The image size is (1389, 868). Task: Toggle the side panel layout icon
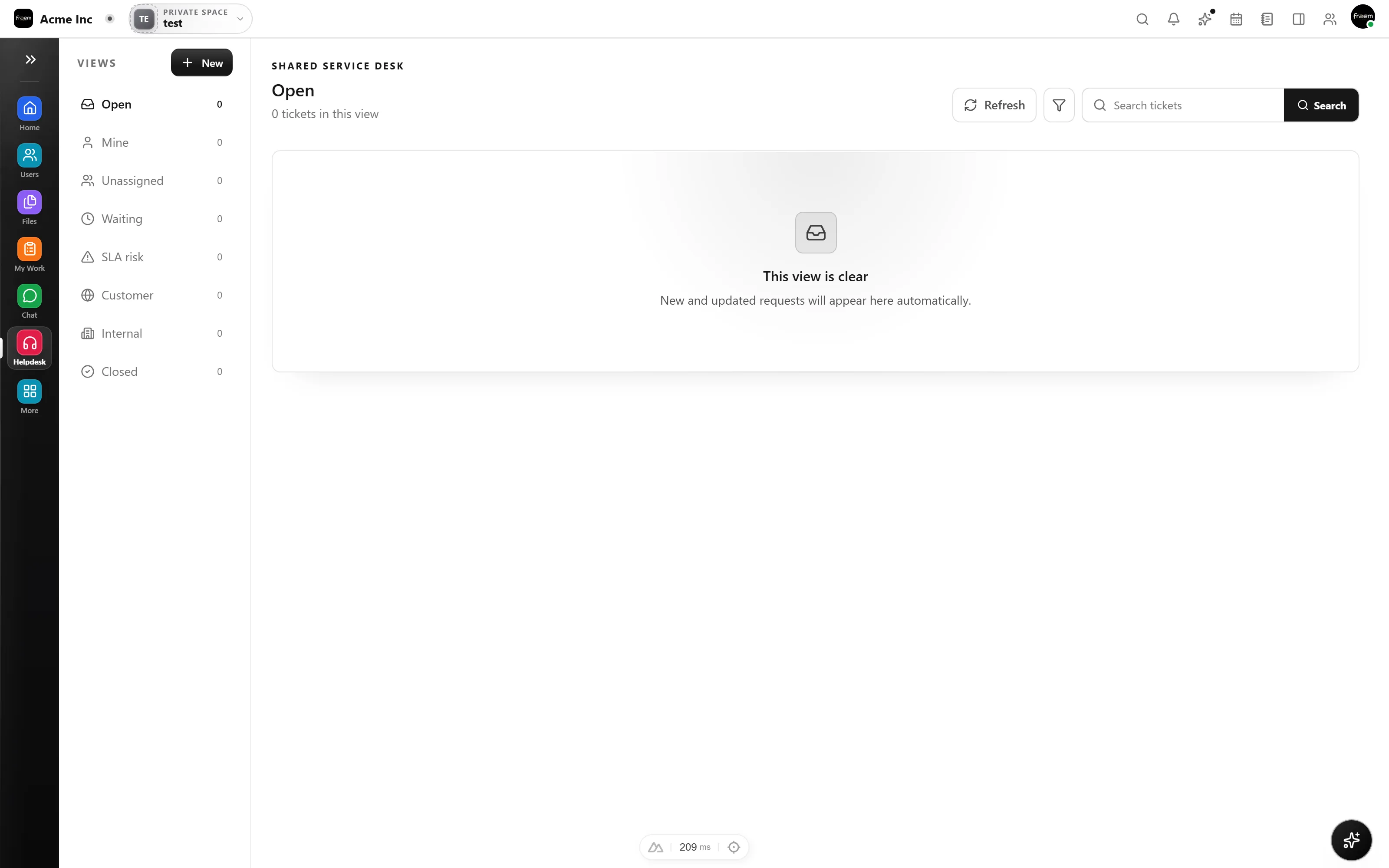(1298, 19)
